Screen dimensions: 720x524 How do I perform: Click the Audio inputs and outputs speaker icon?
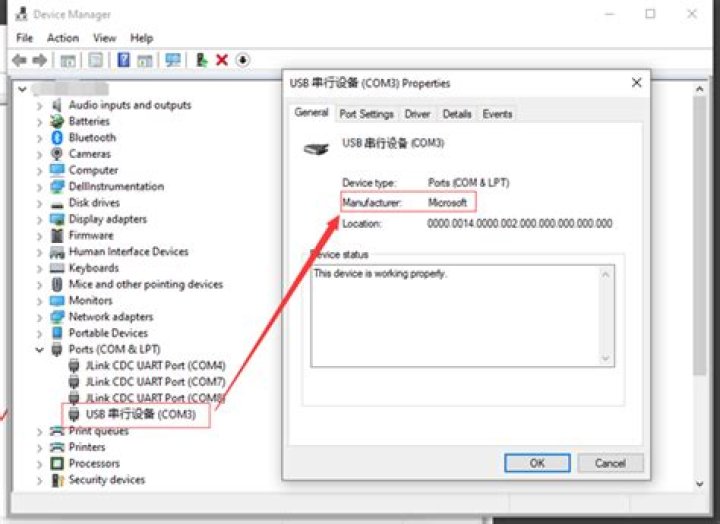(57, 105)
